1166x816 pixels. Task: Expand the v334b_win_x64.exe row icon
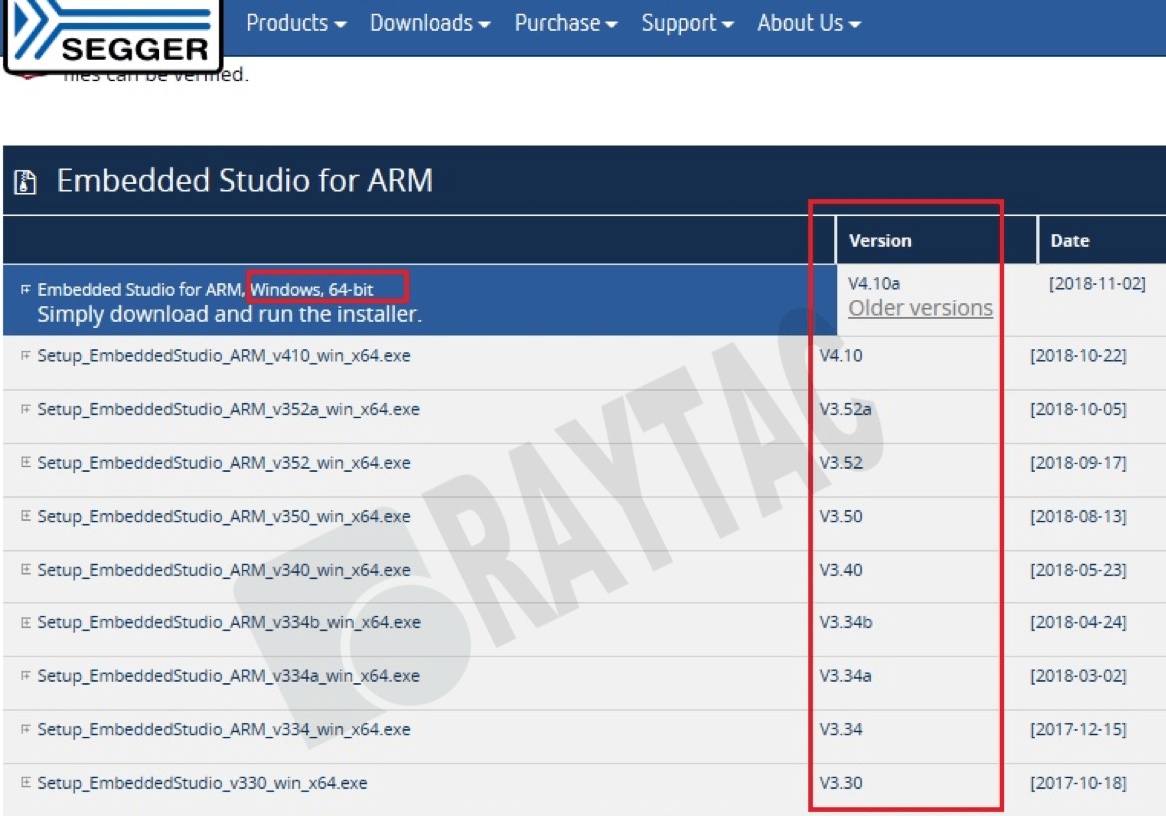(x=25, y=623)
